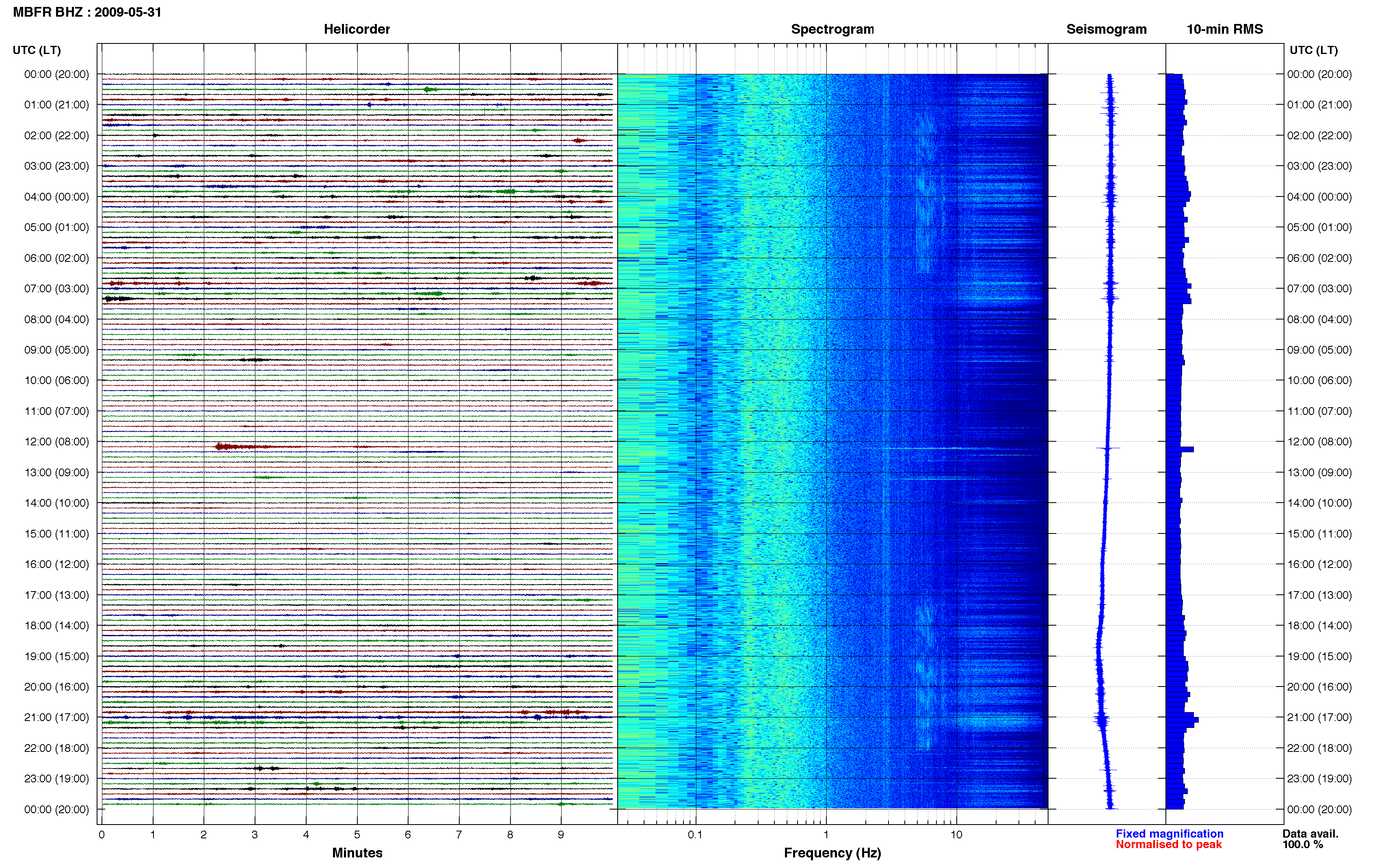Click the right 12:00 (08:00) time label
1388x868 pixels.
1319,442
